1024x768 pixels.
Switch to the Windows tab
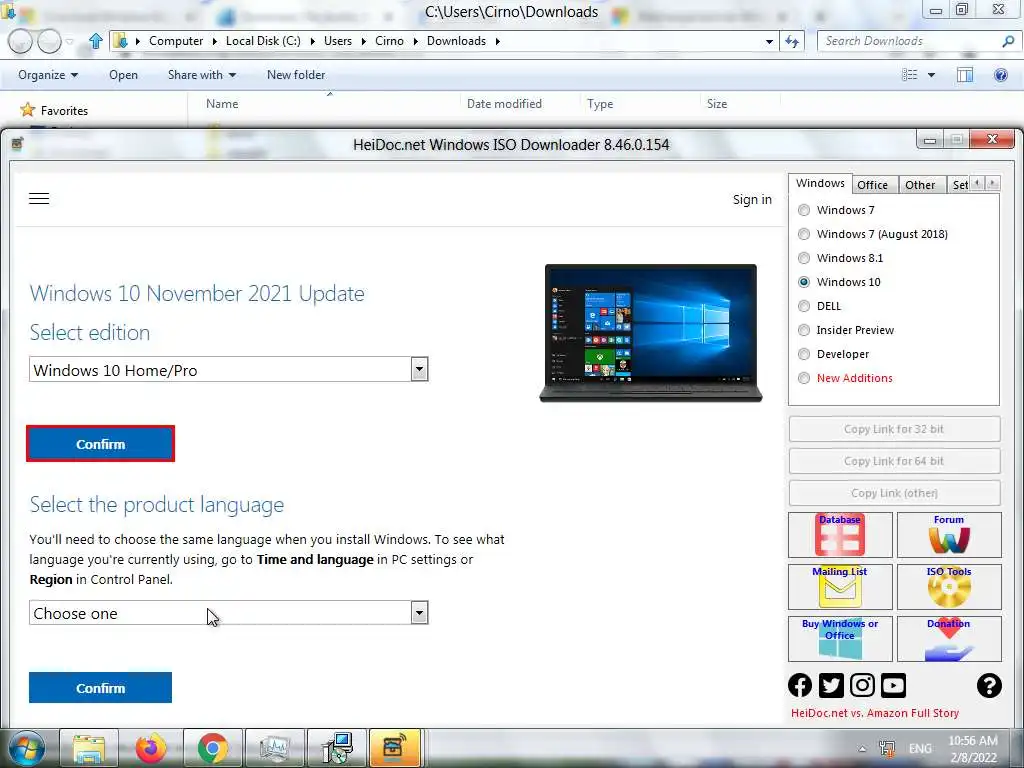(820, 184)
